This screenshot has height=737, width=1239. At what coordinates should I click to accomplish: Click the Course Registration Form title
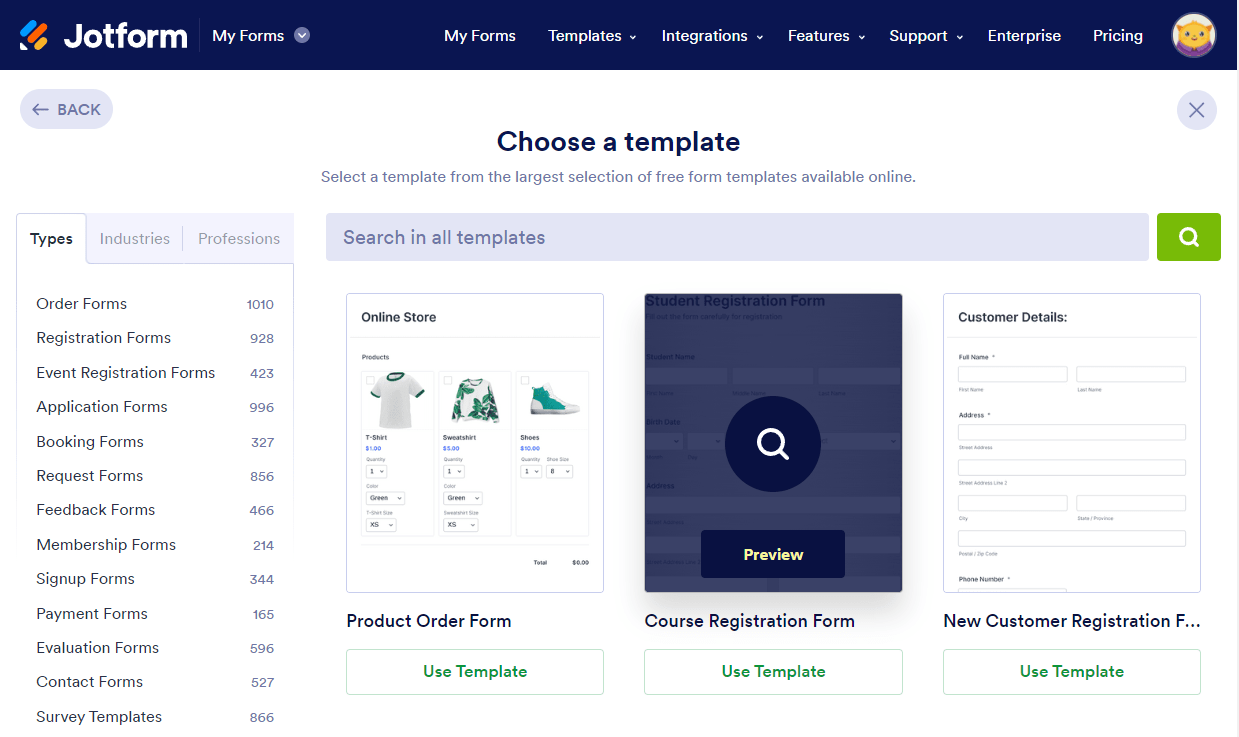(x=749, y=621)
